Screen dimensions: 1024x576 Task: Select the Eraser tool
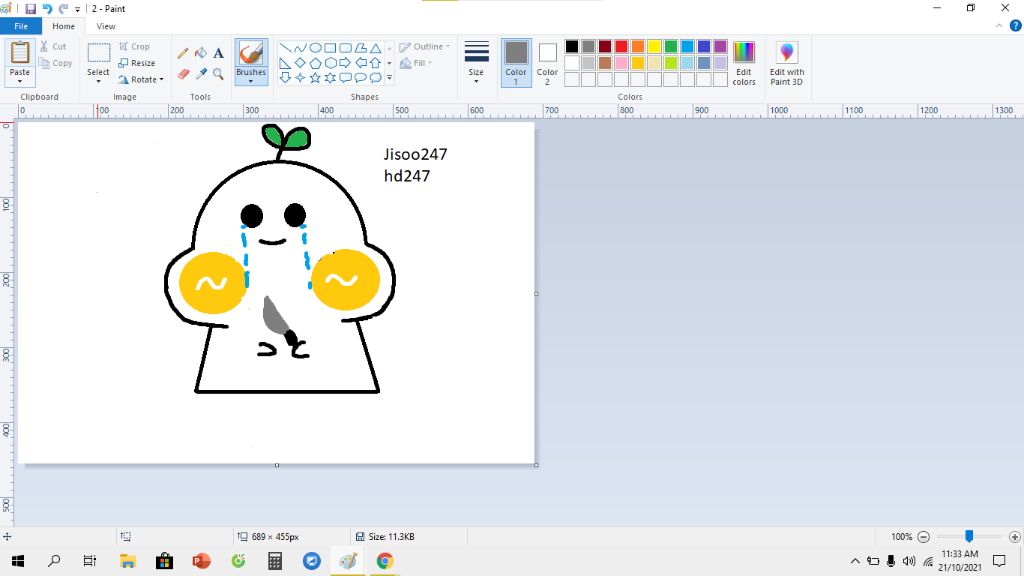(184, 74)
